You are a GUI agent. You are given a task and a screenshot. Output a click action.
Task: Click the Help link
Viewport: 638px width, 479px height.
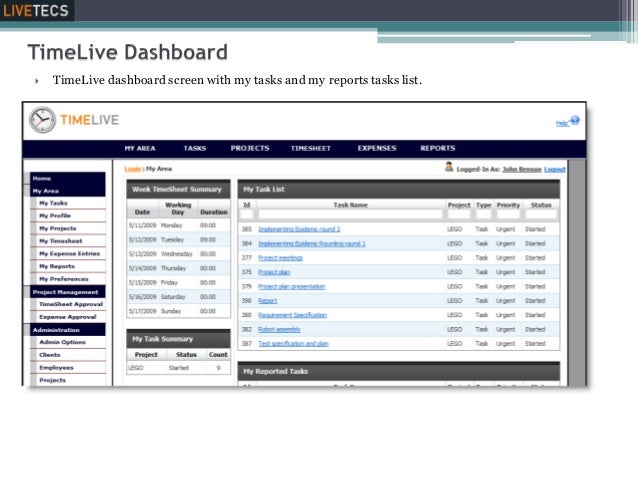click(x=562, y=123)
